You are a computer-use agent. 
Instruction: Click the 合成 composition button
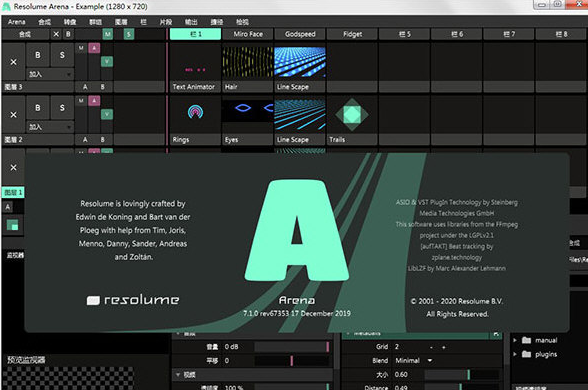pos(25,34)
